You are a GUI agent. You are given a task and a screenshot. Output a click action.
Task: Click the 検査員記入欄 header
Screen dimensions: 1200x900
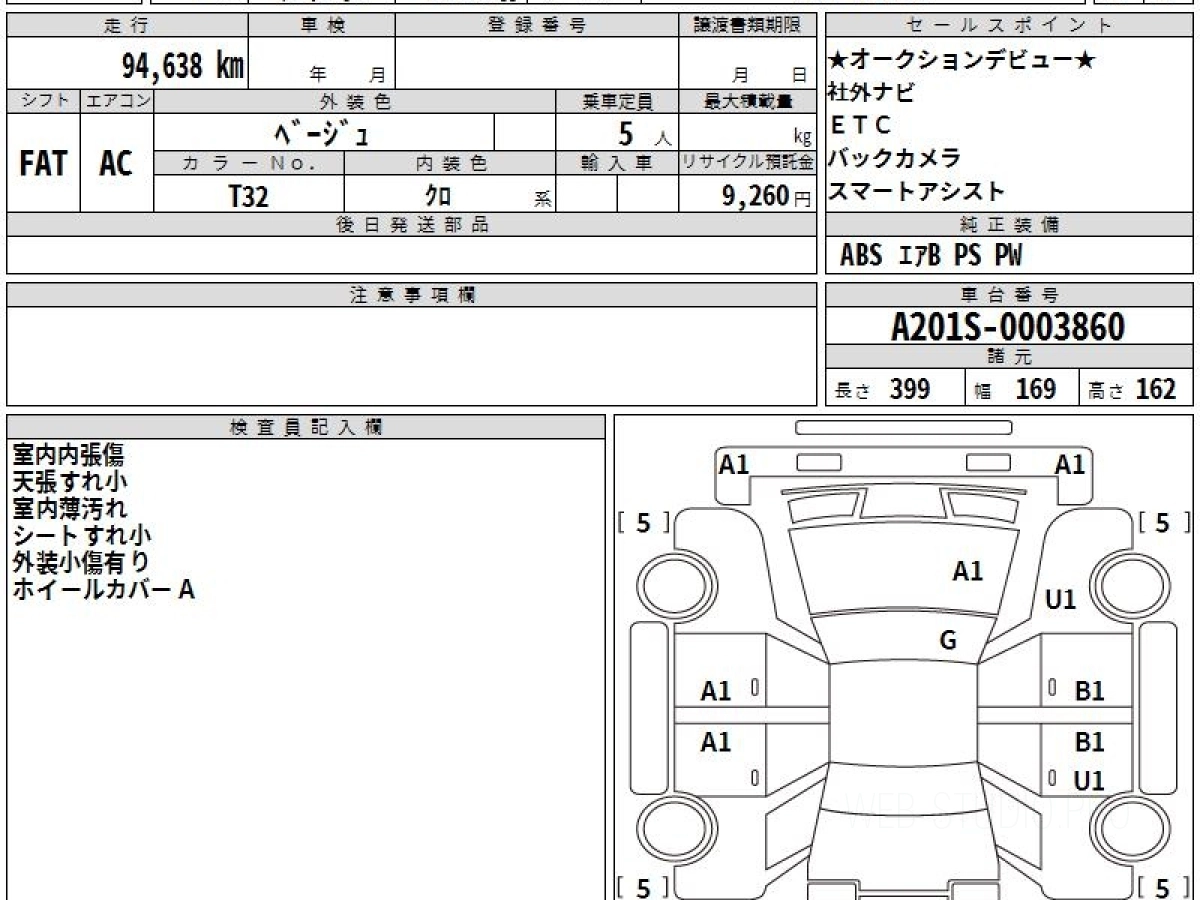[x=306, y=427]
